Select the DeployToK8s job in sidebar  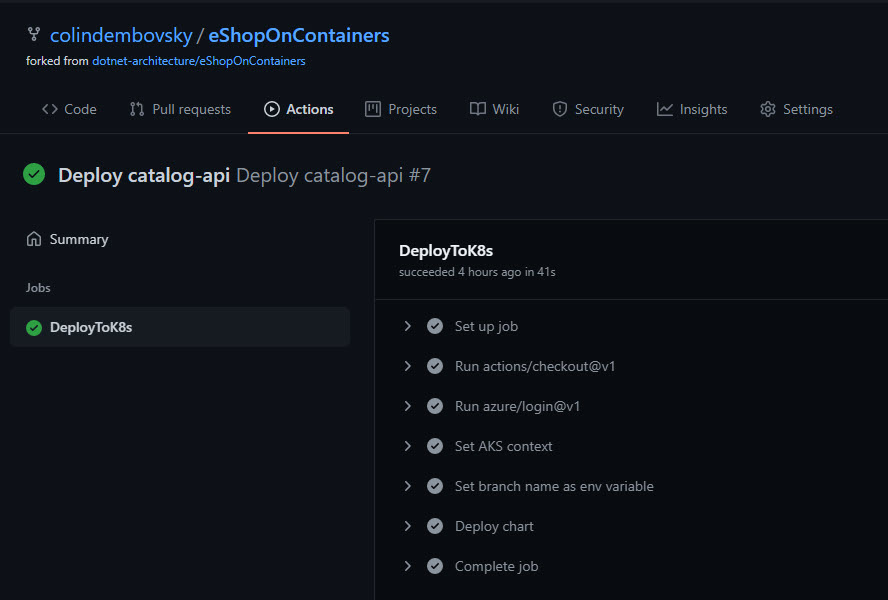pos(180,327)
